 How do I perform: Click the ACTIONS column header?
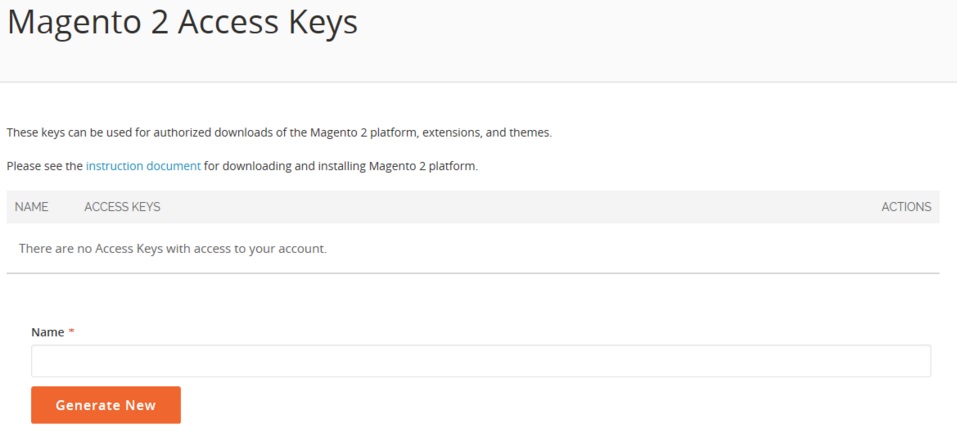click(x=906, y=207)
